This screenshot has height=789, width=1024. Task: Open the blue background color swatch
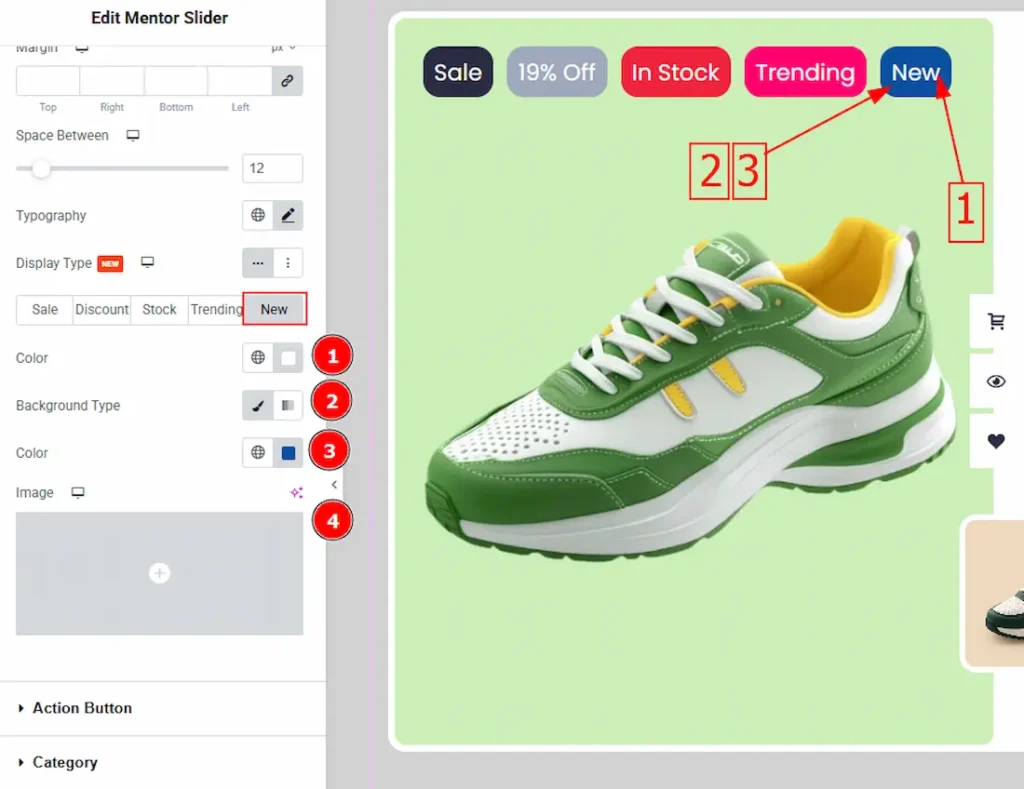[x=288, y=454]
